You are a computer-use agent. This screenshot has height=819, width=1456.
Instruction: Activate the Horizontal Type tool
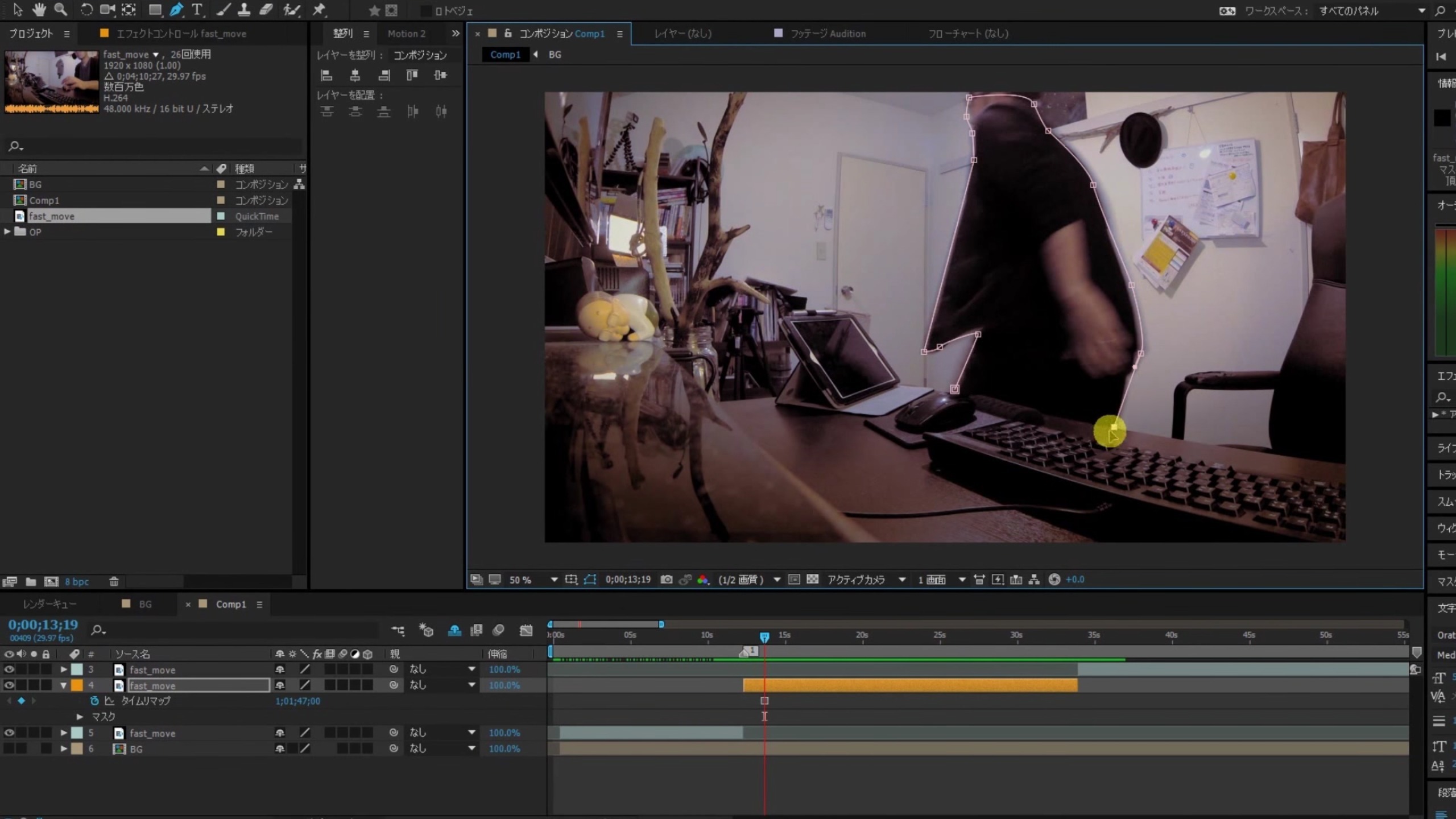point(197,10)
